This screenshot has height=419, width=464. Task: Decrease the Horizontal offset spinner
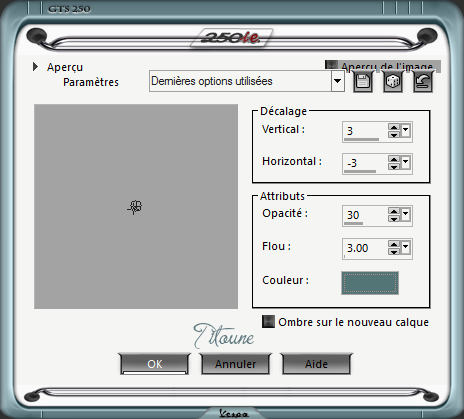coord(394,167)
